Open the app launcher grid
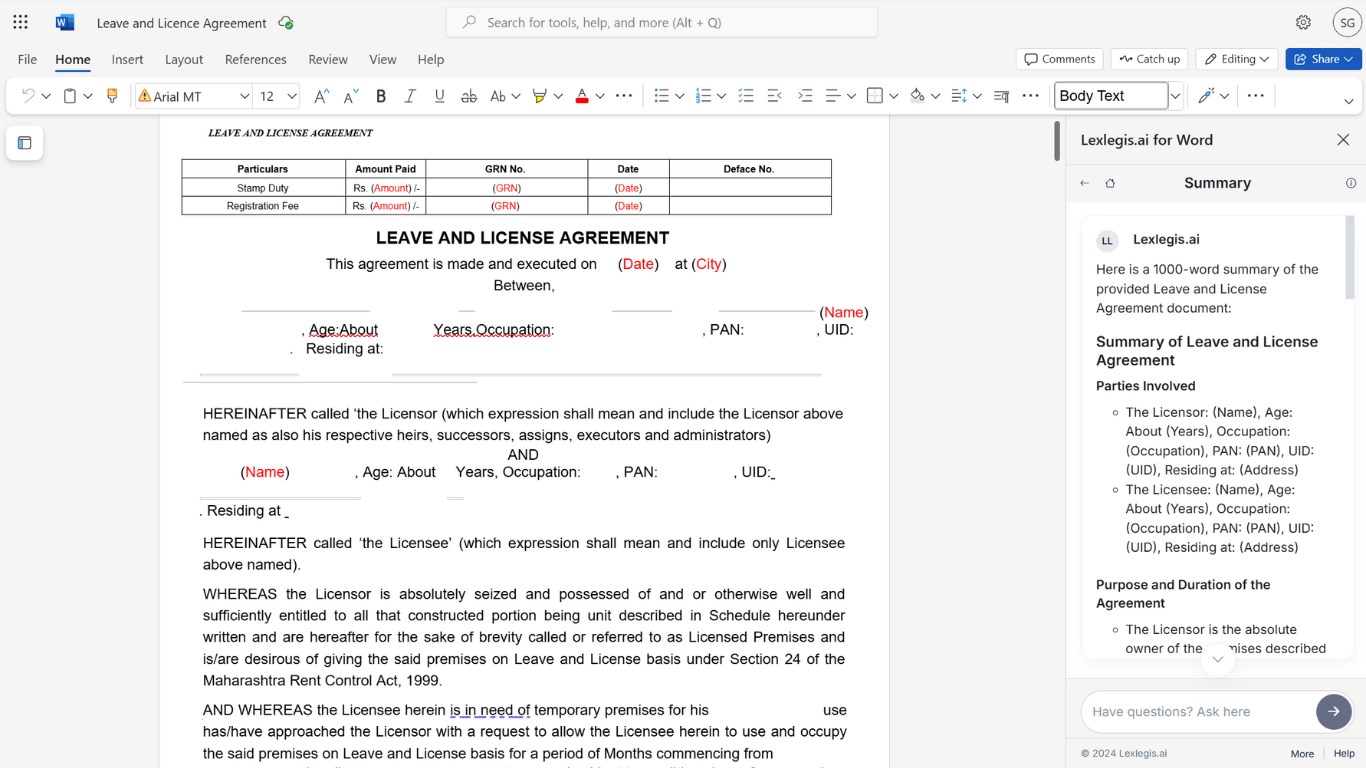 click(x=20, y=22)
